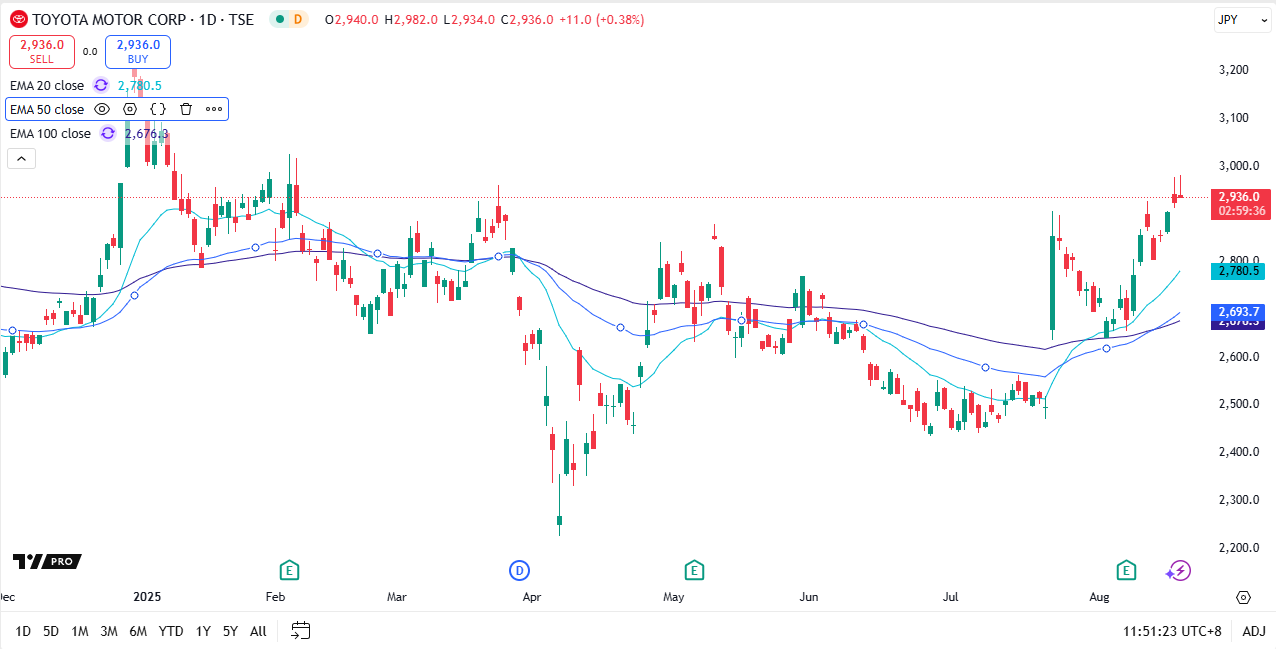Click the purple refresh icon beside EMA 20
Viewport: 1276px width, 649px height.
(101, 86)
